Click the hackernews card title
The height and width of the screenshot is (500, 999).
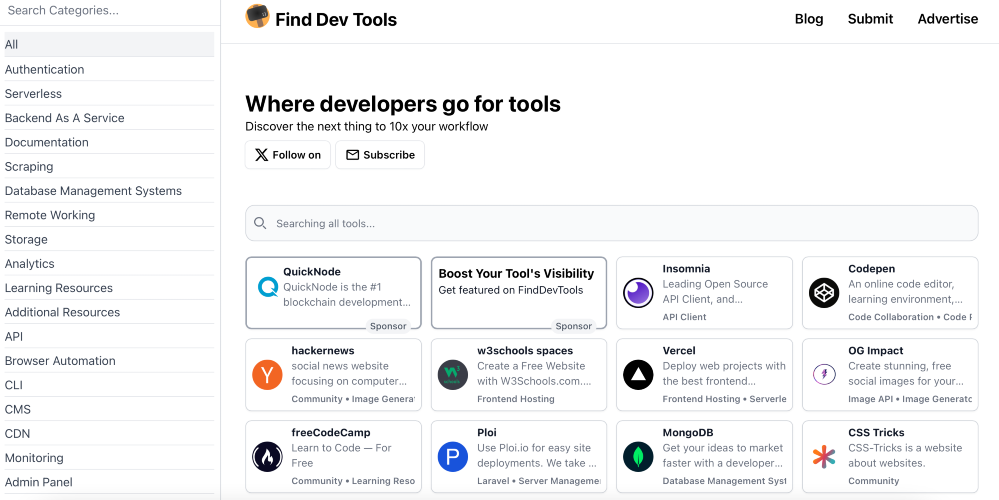[322, 350]
